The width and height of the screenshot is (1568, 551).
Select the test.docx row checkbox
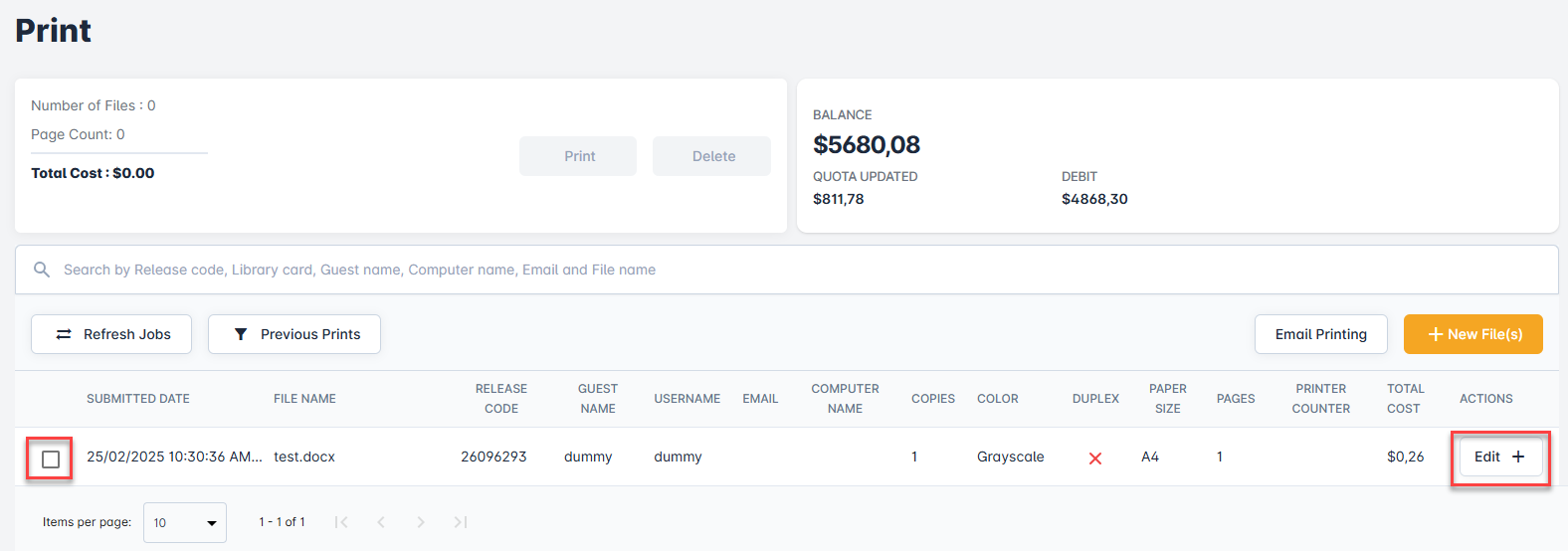tap(51, 459)
